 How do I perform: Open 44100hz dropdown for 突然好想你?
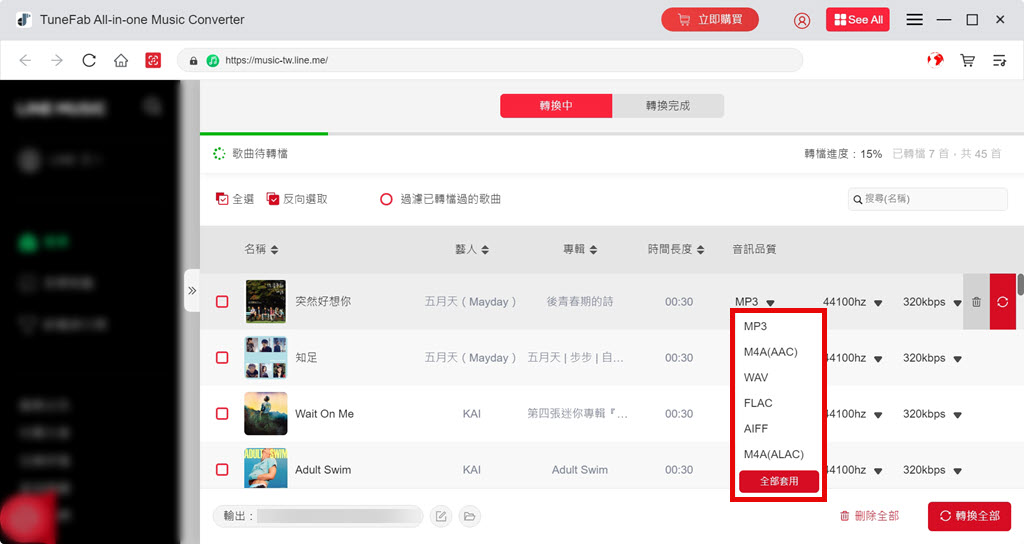(x=852, y=302)
